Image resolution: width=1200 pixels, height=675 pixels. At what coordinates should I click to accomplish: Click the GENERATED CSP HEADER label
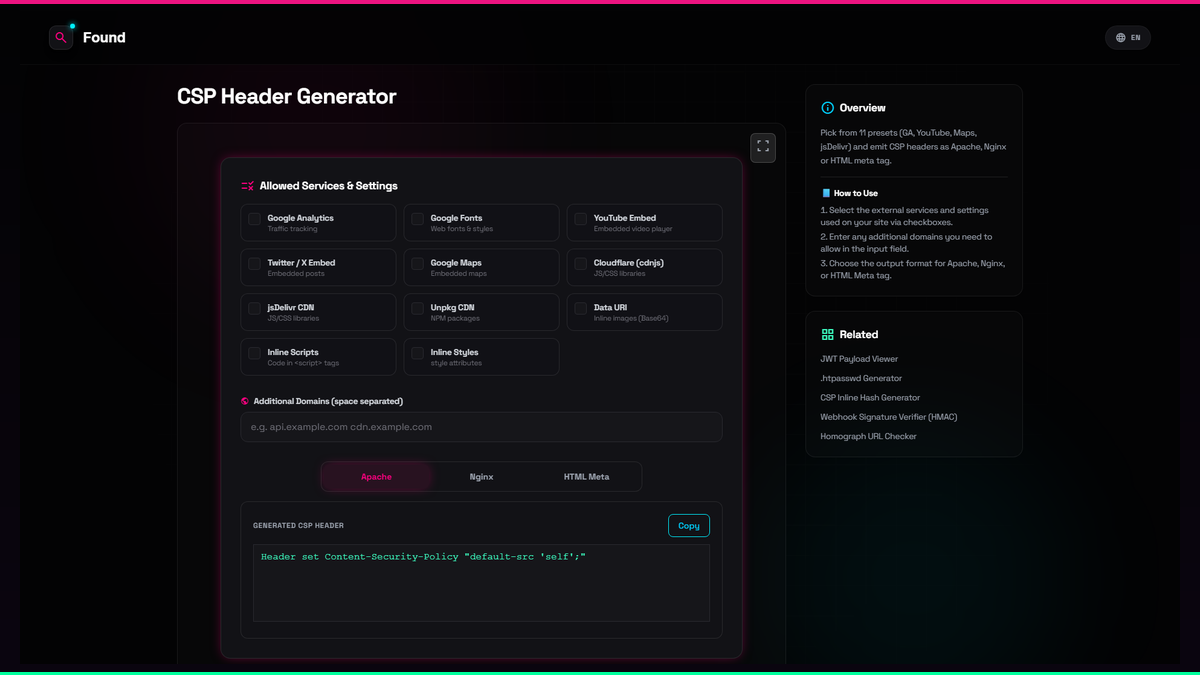(298, 526)
